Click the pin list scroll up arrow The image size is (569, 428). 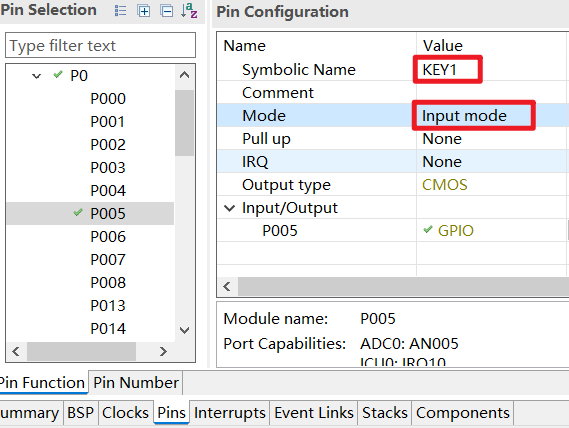(x=184, y=75)
